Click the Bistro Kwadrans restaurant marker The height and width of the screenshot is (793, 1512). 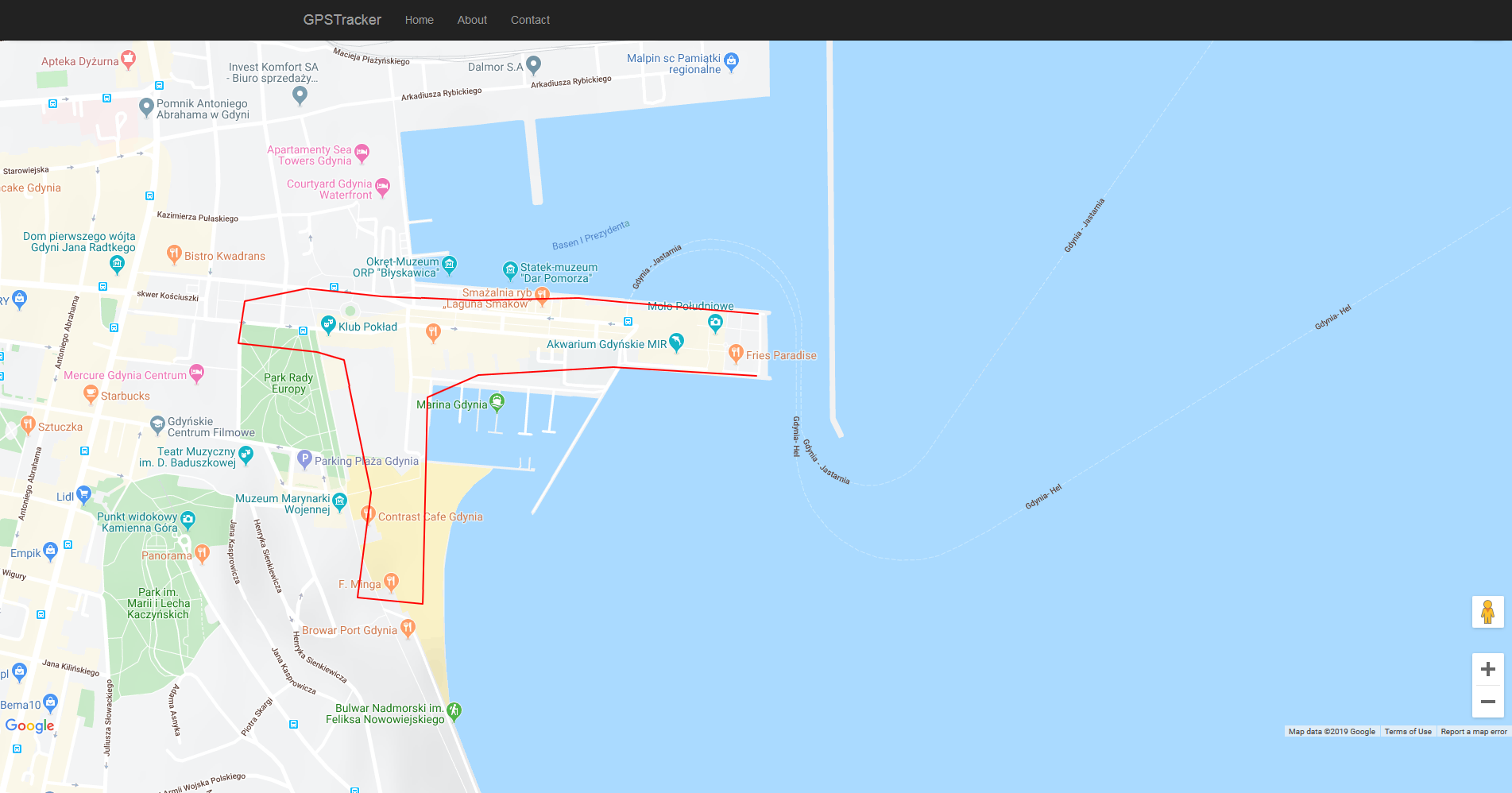[174, 254]
